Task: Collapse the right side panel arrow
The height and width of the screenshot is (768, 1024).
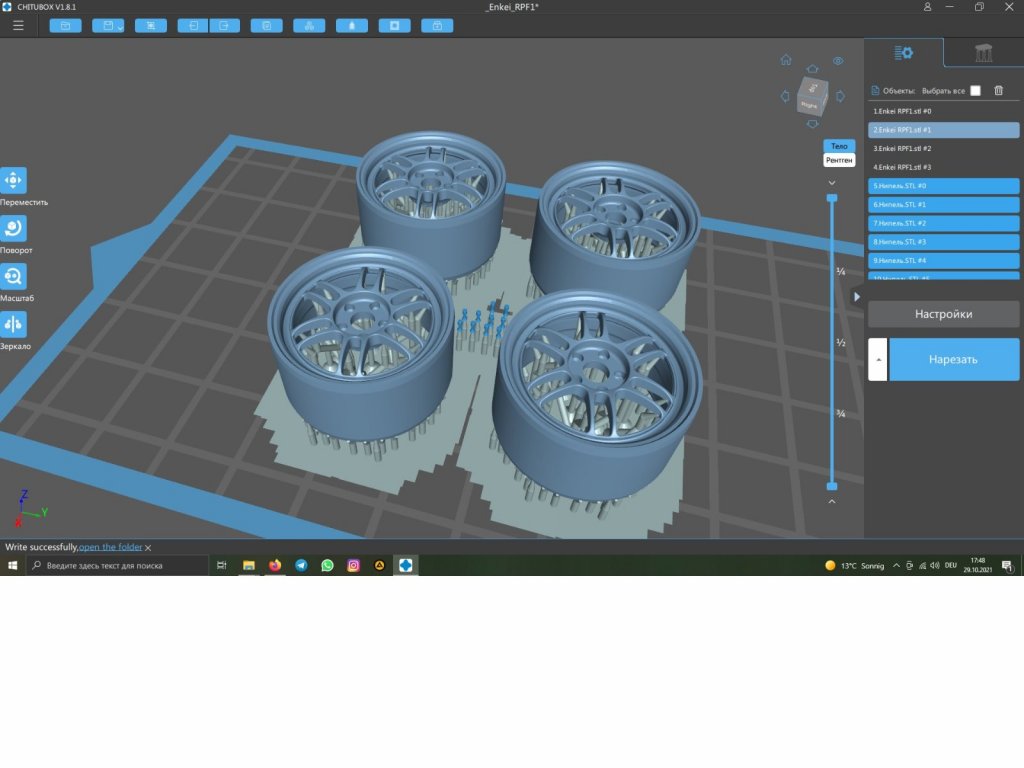Action: click(857, 297)
